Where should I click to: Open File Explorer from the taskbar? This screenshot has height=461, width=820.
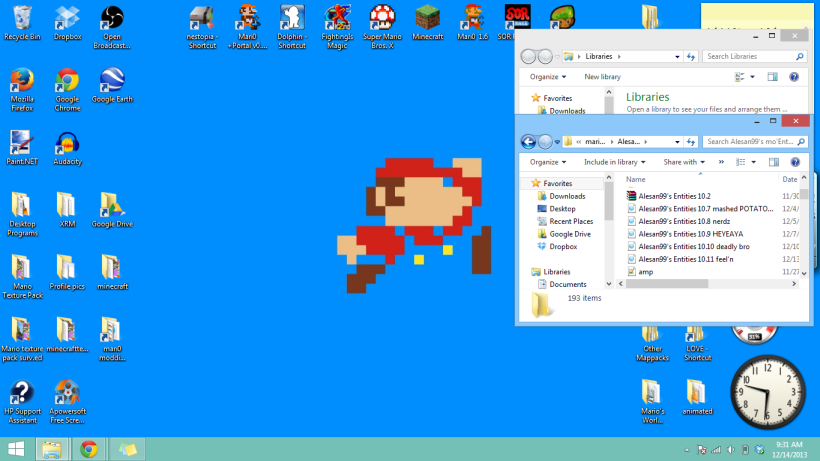pos(52,449)
